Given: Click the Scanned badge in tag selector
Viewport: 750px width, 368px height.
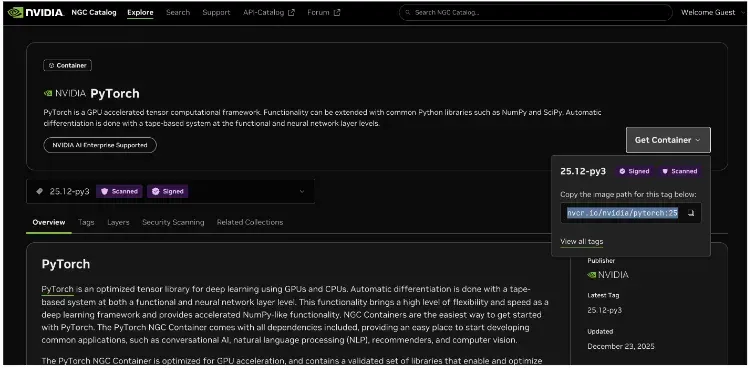Looking at the screenshot, I should 120,191.
